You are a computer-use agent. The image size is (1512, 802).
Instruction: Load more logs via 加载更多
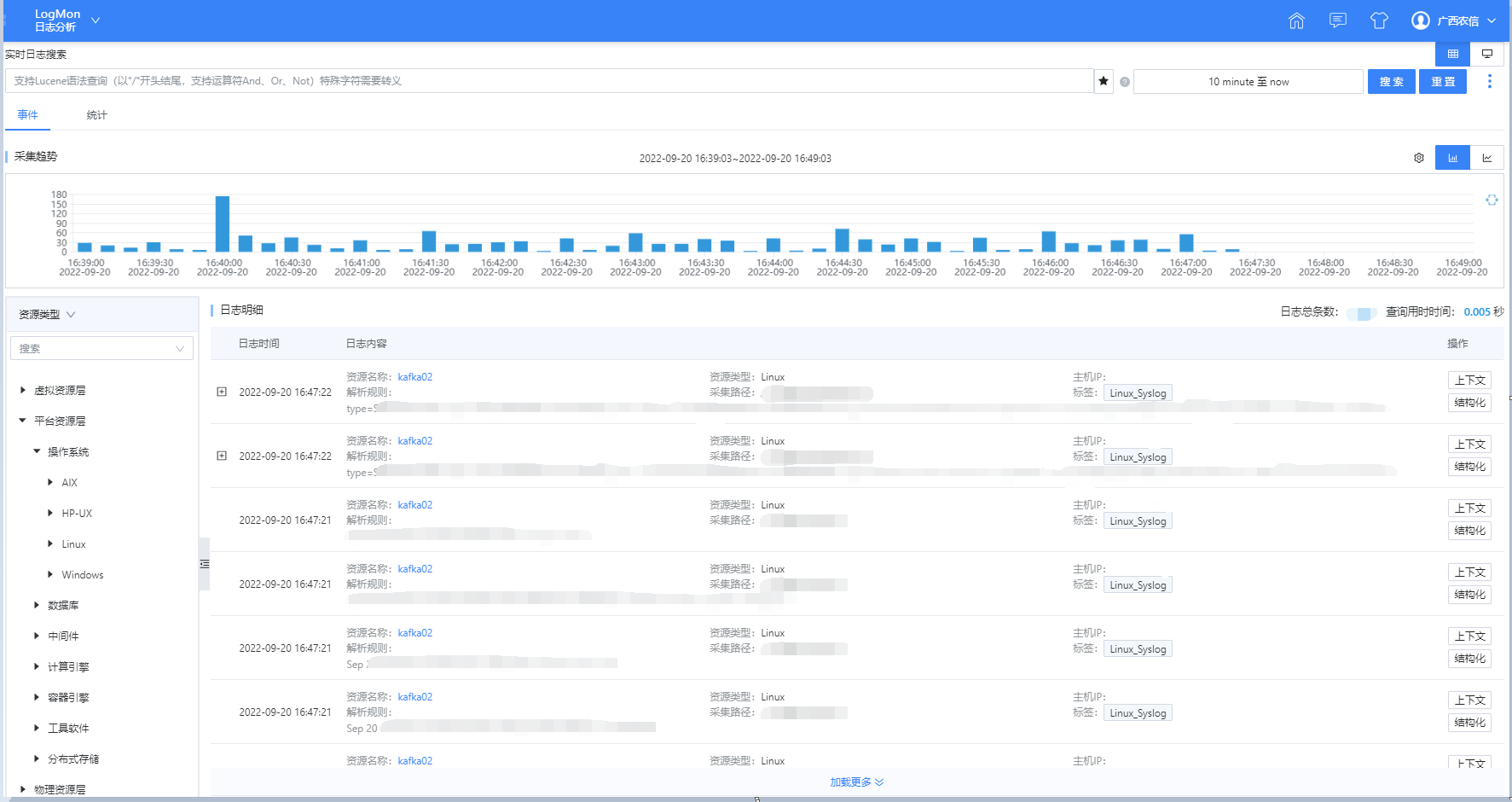coord(857,782)
